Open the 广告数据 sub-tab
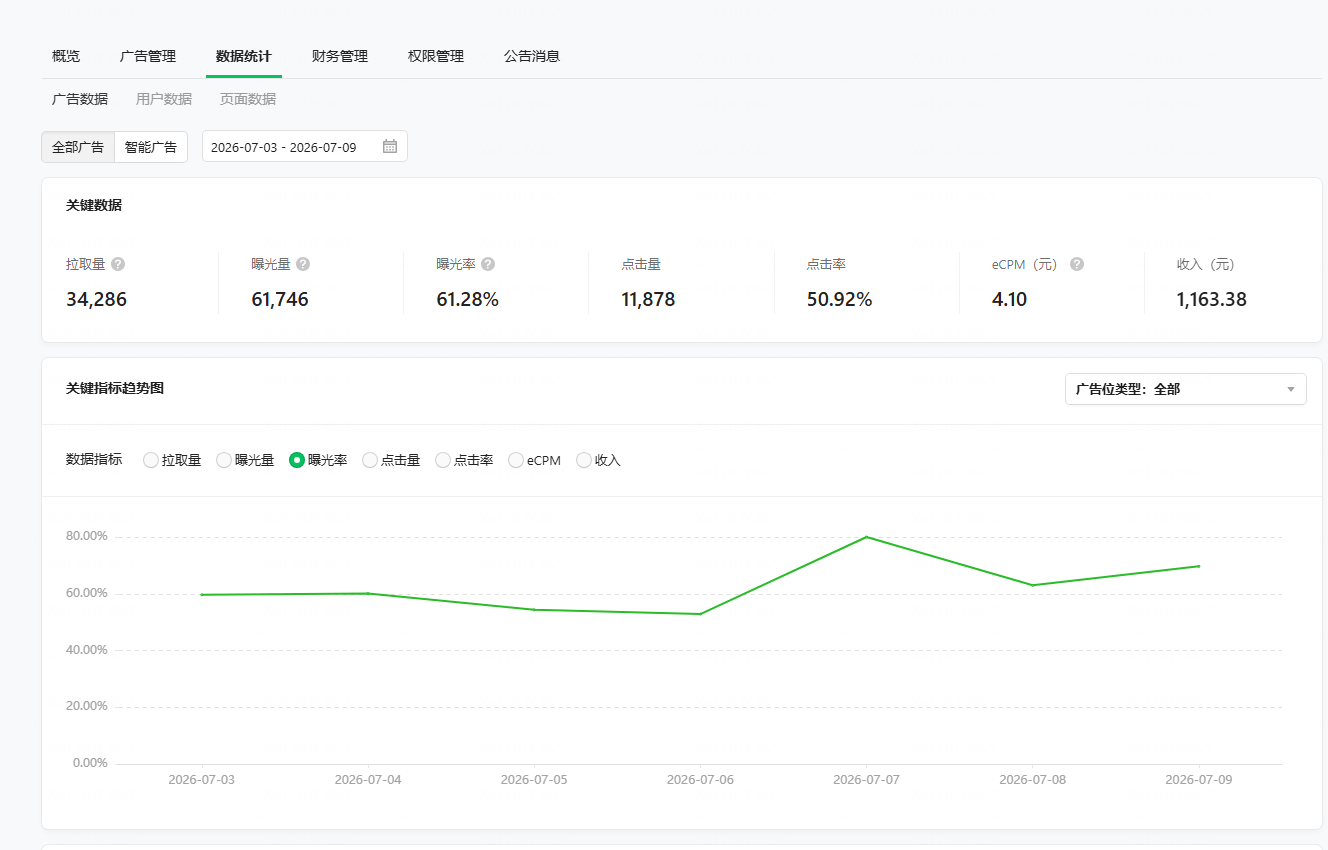 pyautogui.click(x=80, y=99)
